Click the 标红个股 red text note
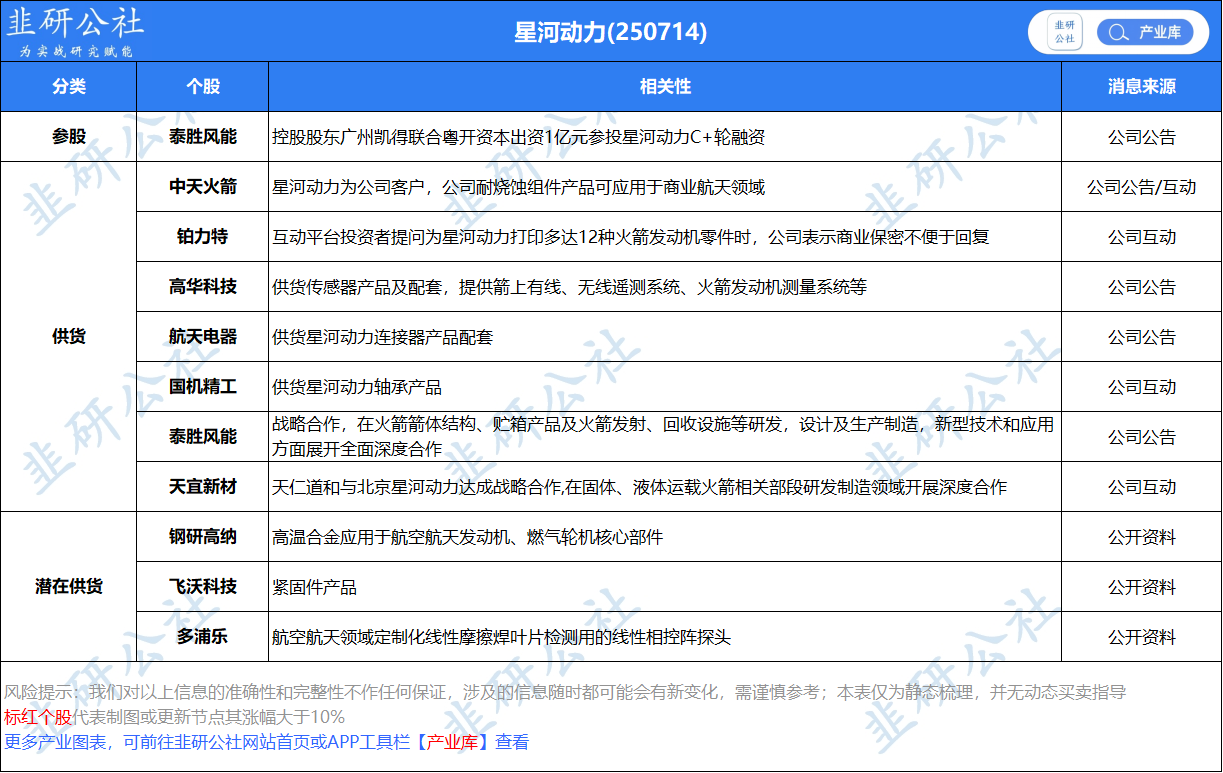The image size is (1223, 773). click(38, 717)
